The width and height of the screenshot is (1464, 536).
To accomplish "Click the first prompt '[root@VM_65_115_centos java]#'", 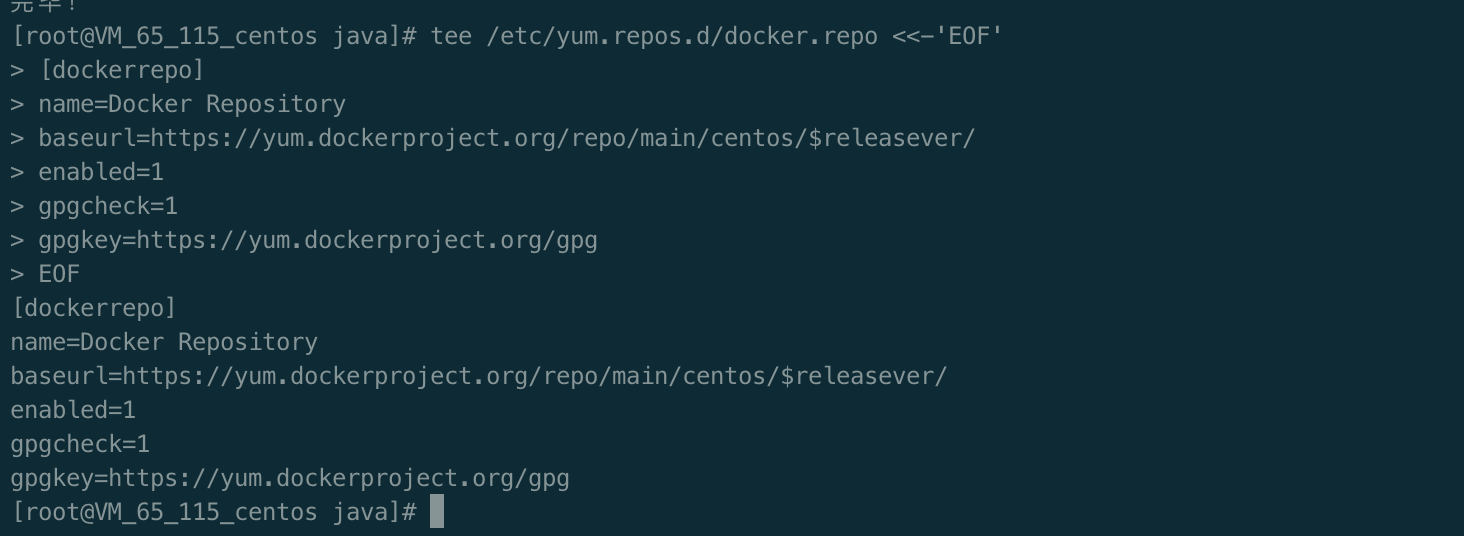I will (x=214, y=37).
